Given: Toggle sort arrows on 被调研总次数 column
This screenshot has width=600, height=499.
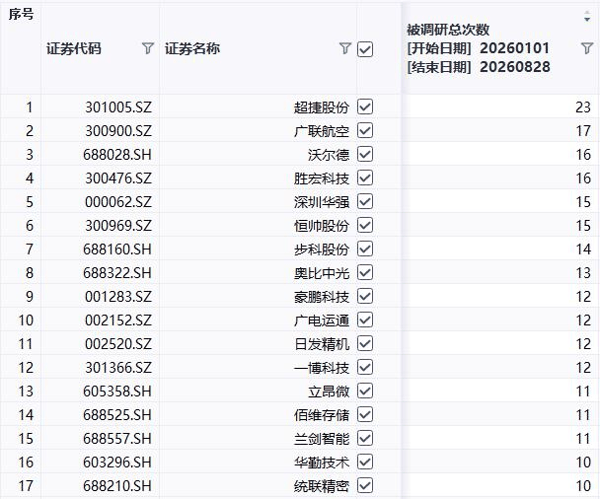Looking at the screenshot, I should tap(587, 17).
